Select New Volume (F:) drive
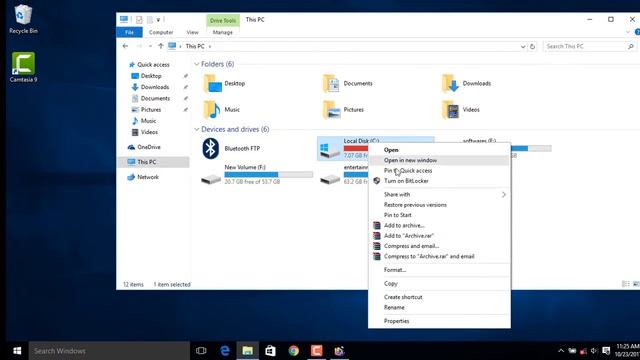 coord(256,174)
